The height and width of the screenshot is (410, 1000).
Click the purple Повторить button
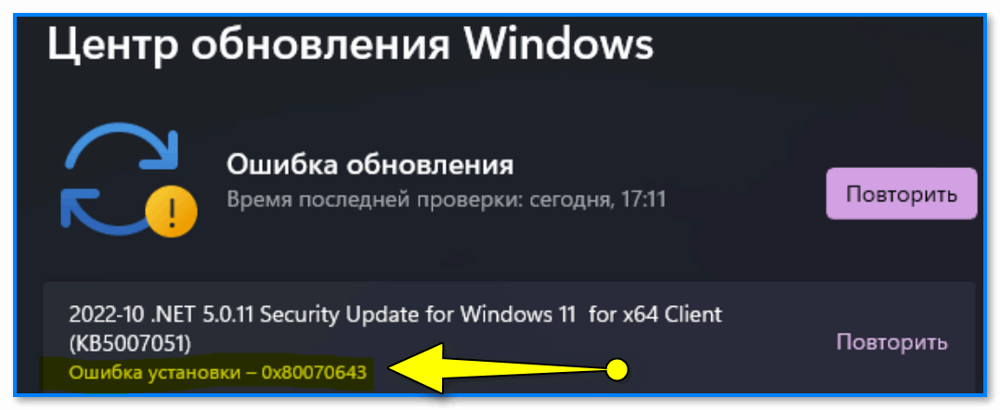901,194
